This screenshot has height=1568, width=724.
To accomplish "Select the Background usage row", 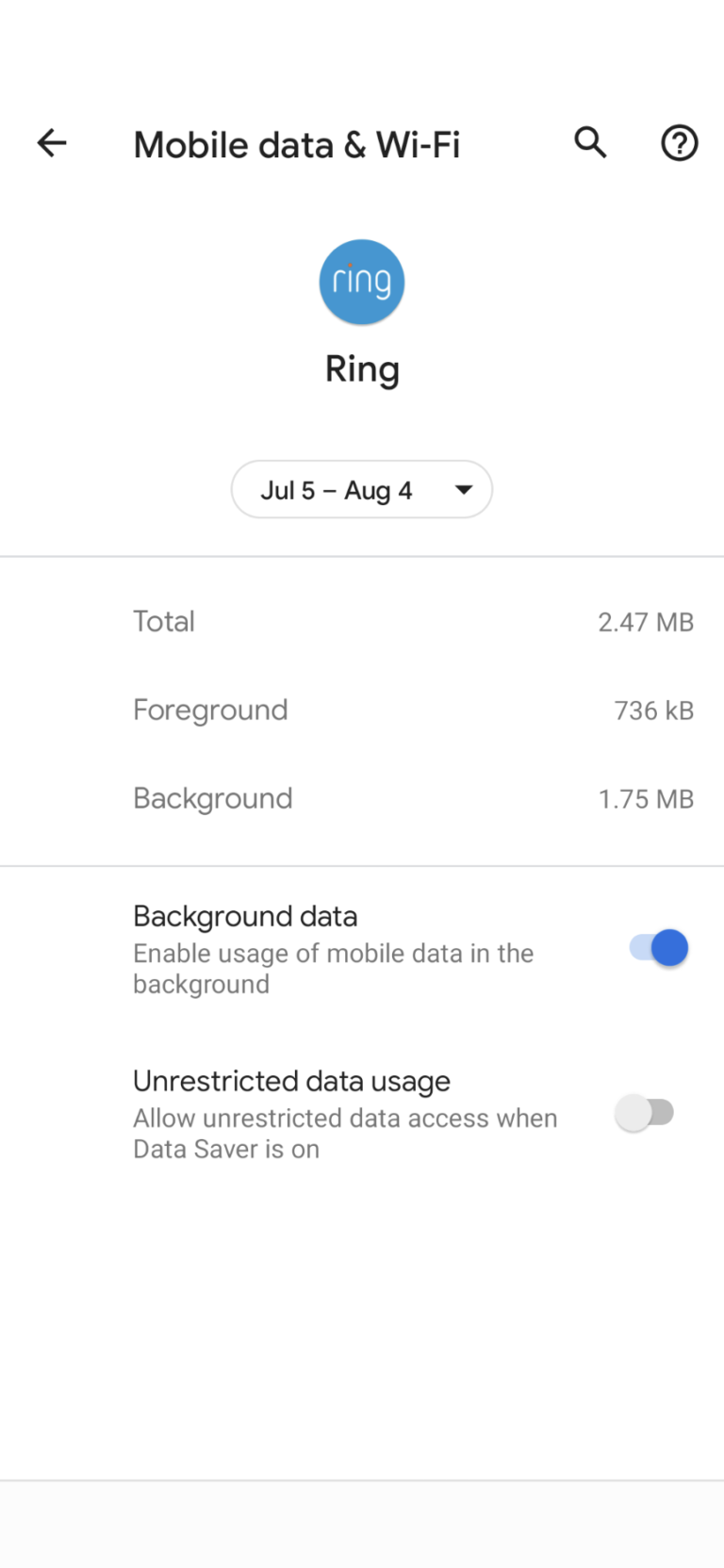I will (x=362, y=799).
